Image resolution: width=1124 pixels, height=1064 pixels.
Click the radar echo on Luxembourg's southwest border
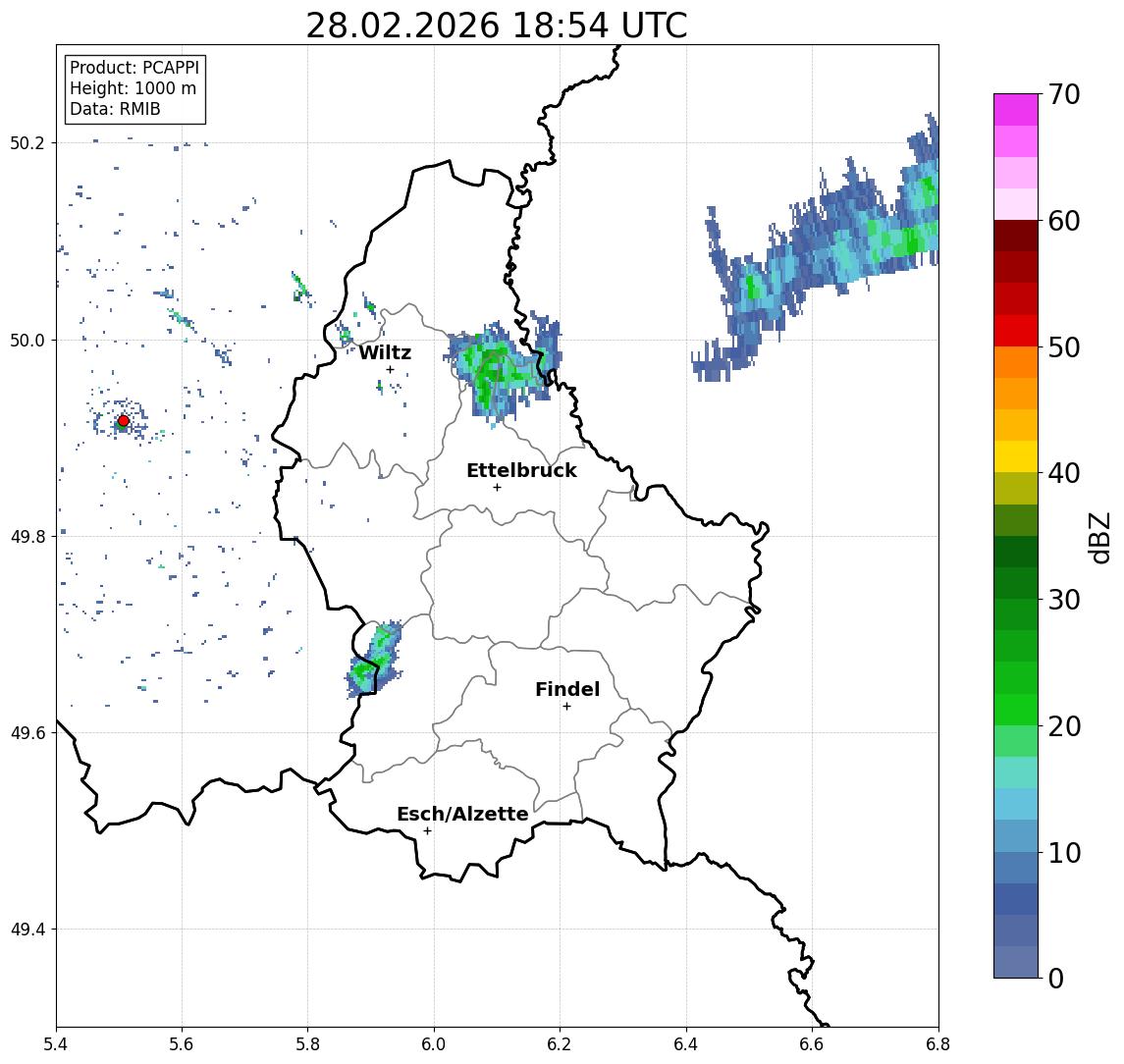click(373, 661)
